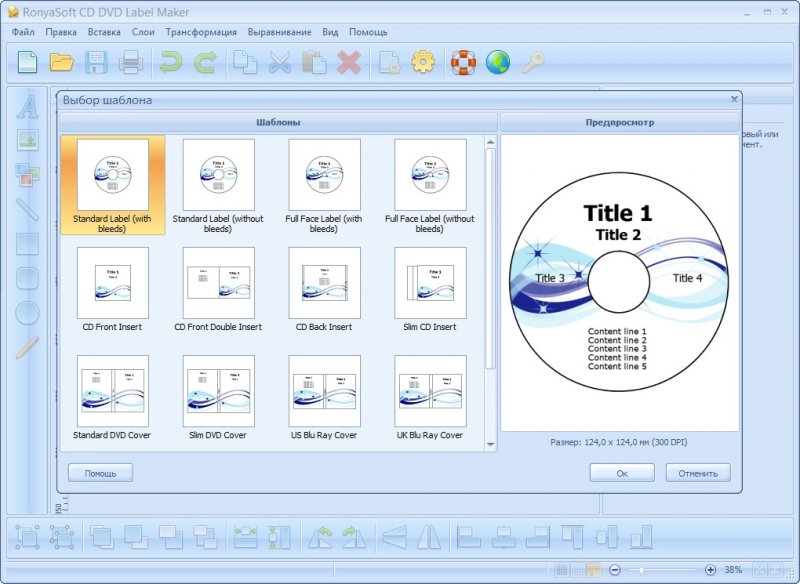The height and width of the screenshot is (584, 800).
Task: Click the Rotate left icon
Action: click(x=320, y=538)
